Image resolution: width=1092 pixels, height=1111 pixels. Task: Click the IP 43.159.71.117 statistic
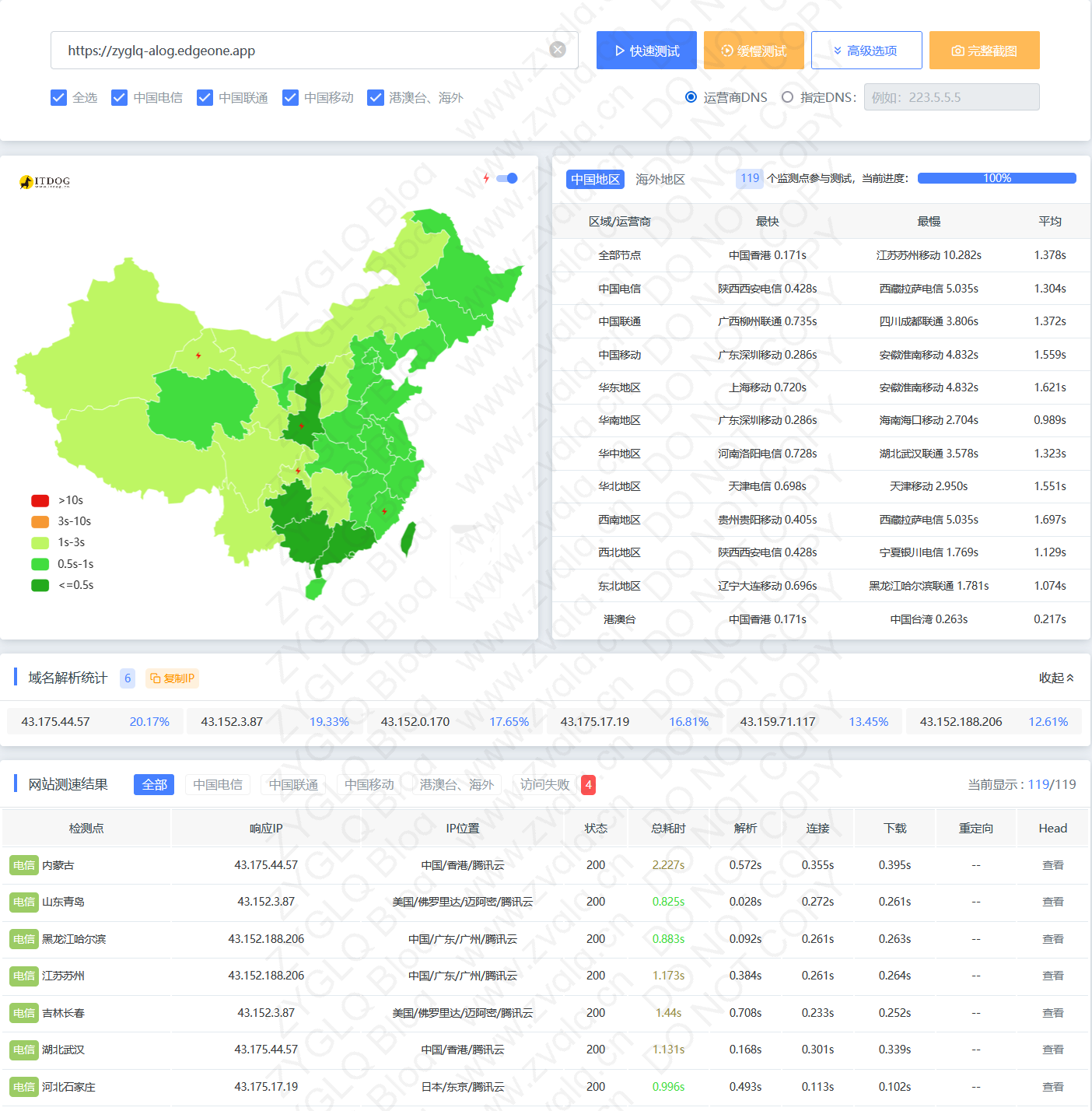[x=814, y=721]
